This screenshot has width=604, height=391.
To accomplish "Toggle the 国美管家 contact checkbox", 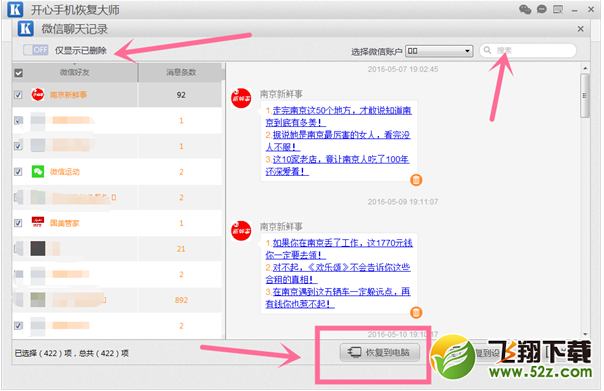I will [18, 223].
